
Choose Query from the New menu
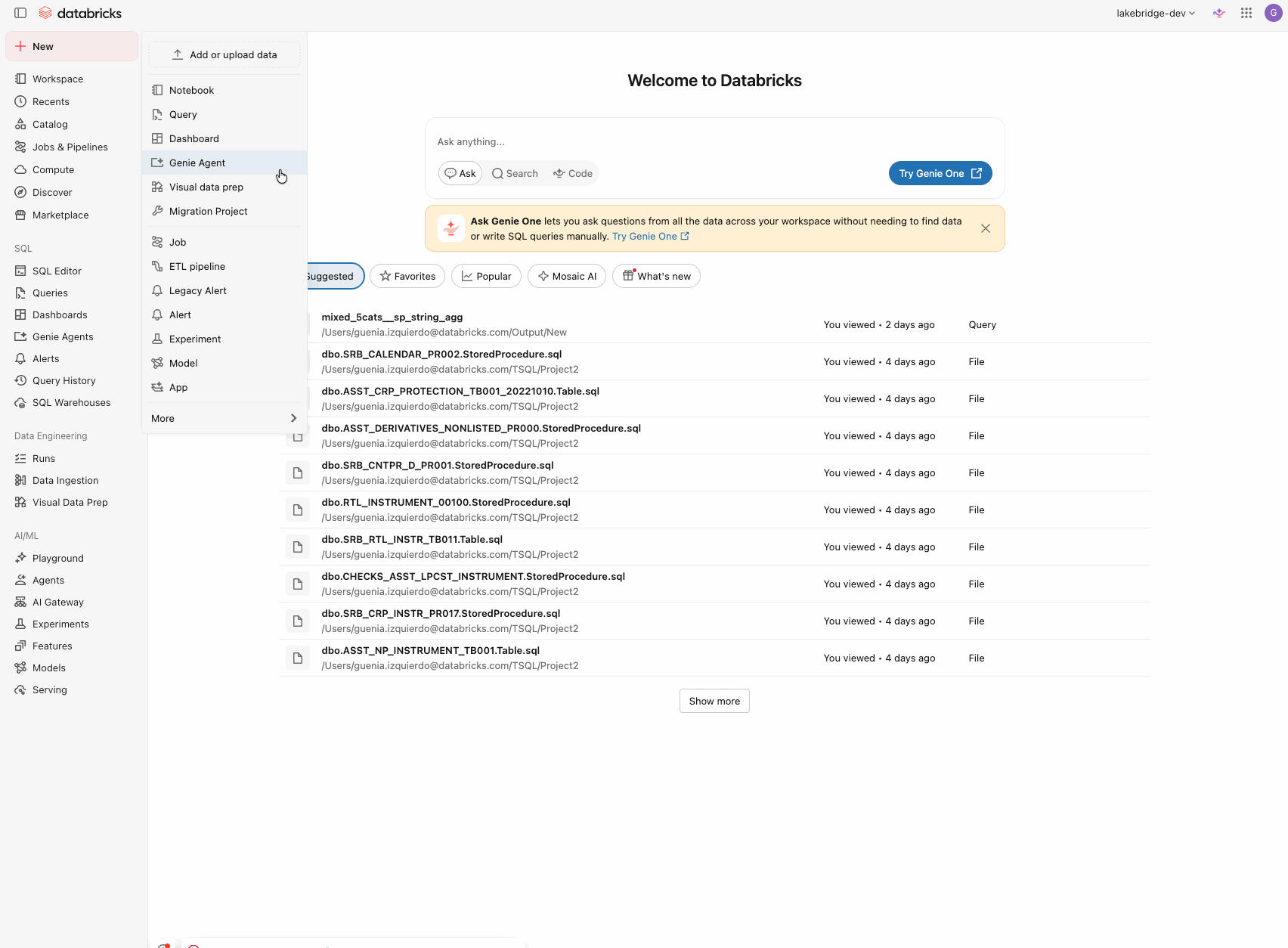224,114
